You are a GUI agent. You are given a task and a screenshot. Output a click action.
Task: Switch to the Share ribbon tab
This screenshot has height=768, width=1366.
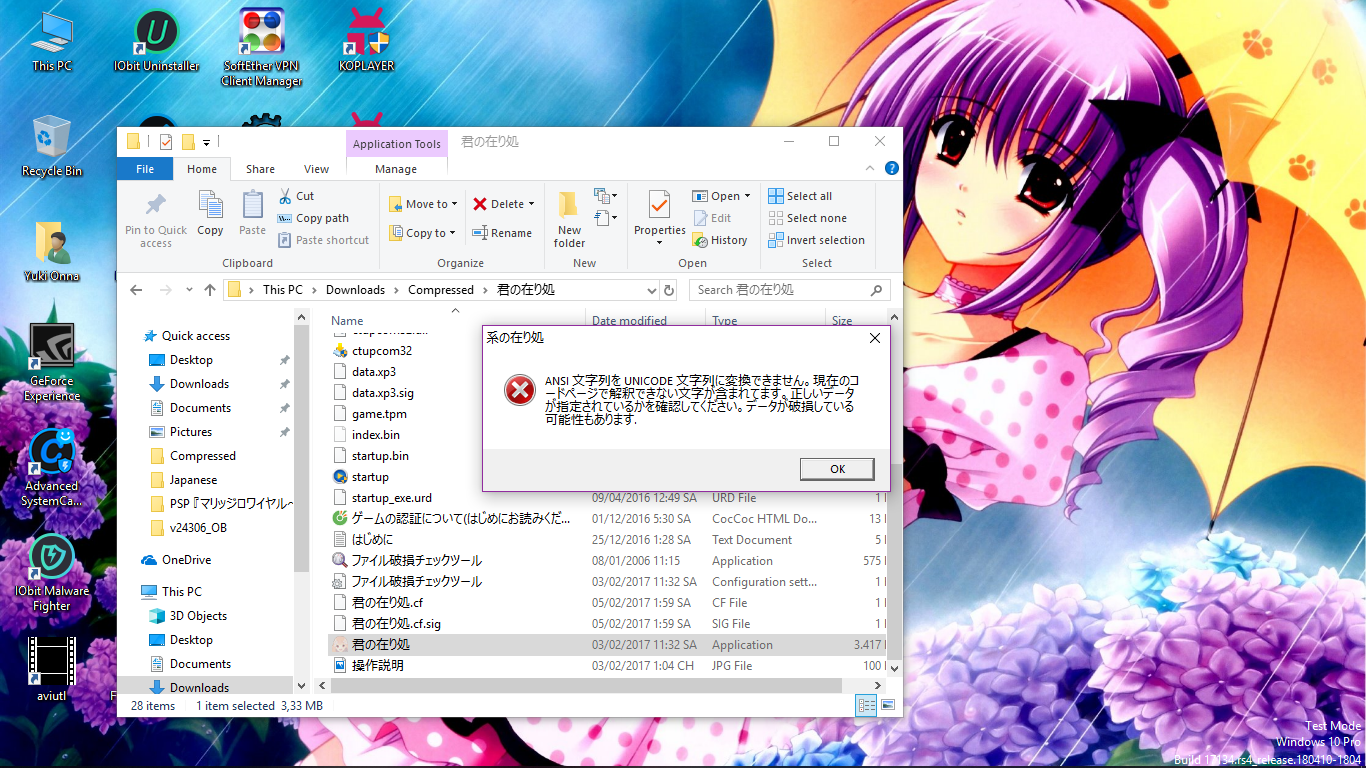260,169
